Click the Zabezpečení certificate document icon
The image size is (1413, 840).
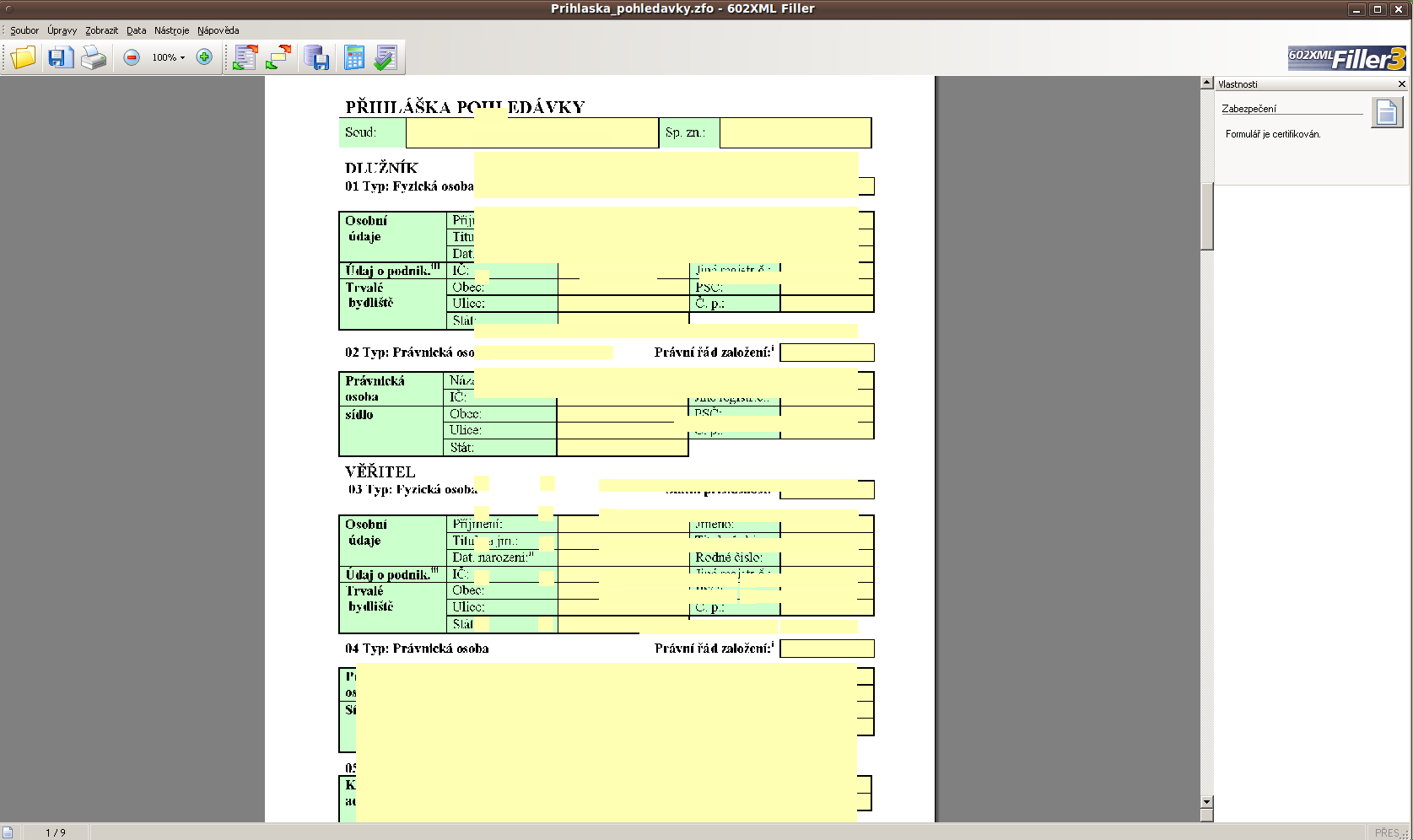click(1388, 112)
